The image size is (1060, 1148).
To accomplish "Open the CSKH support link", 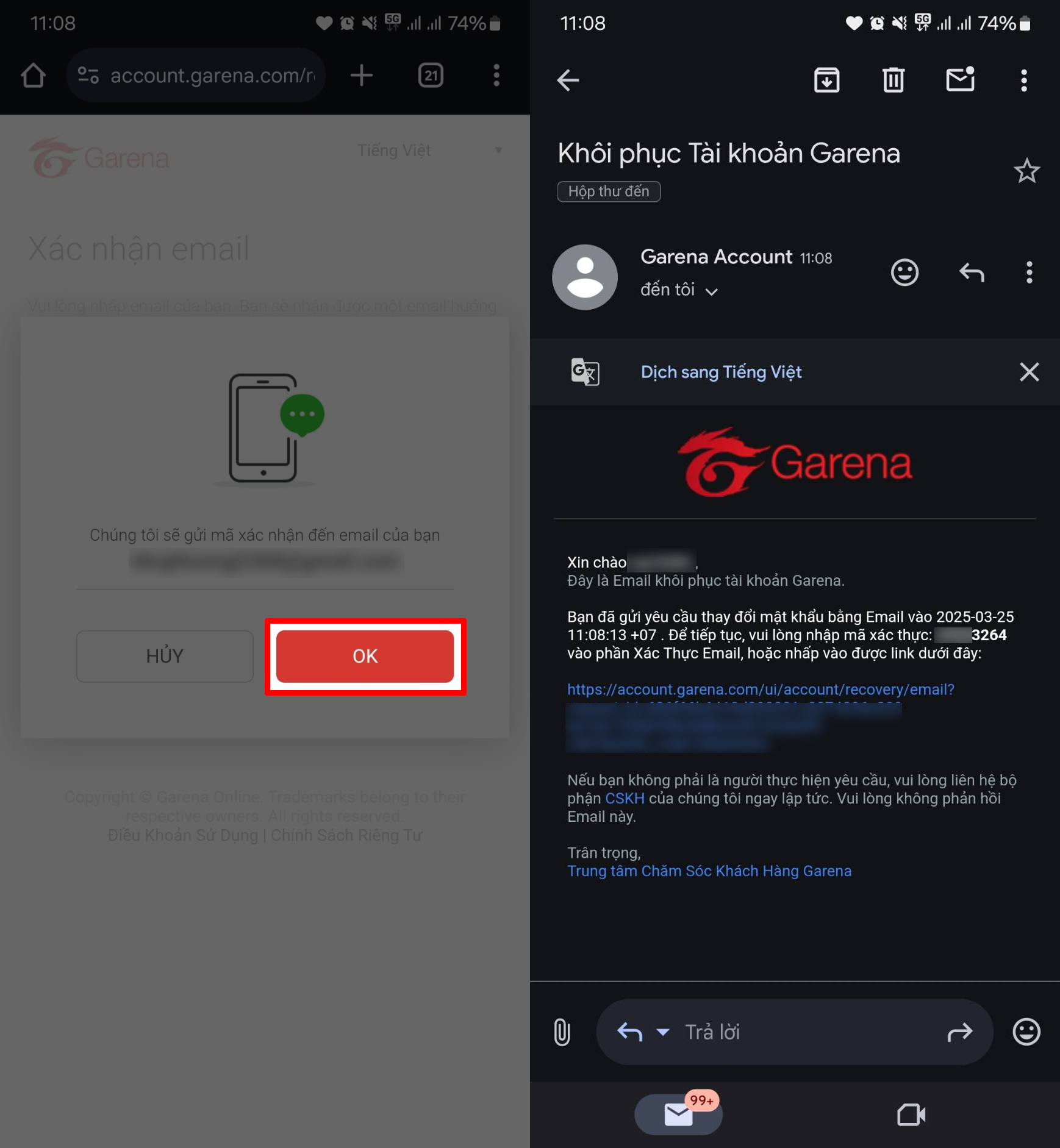I will tap(625, 799).
